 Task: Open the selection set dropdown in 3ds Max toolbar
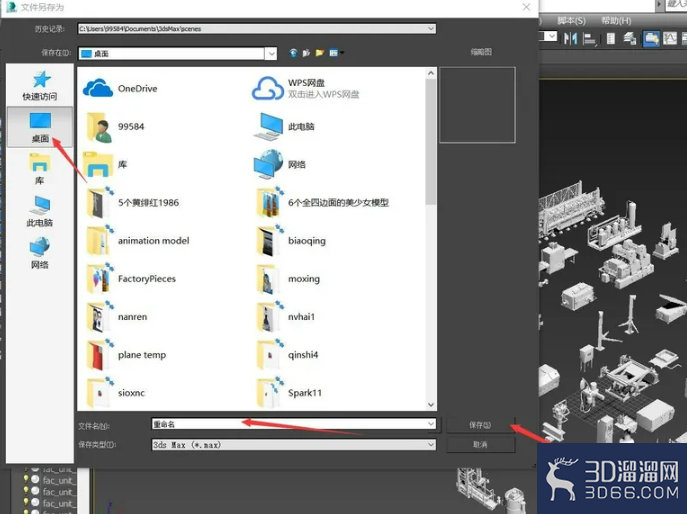(x=551, y=36)
